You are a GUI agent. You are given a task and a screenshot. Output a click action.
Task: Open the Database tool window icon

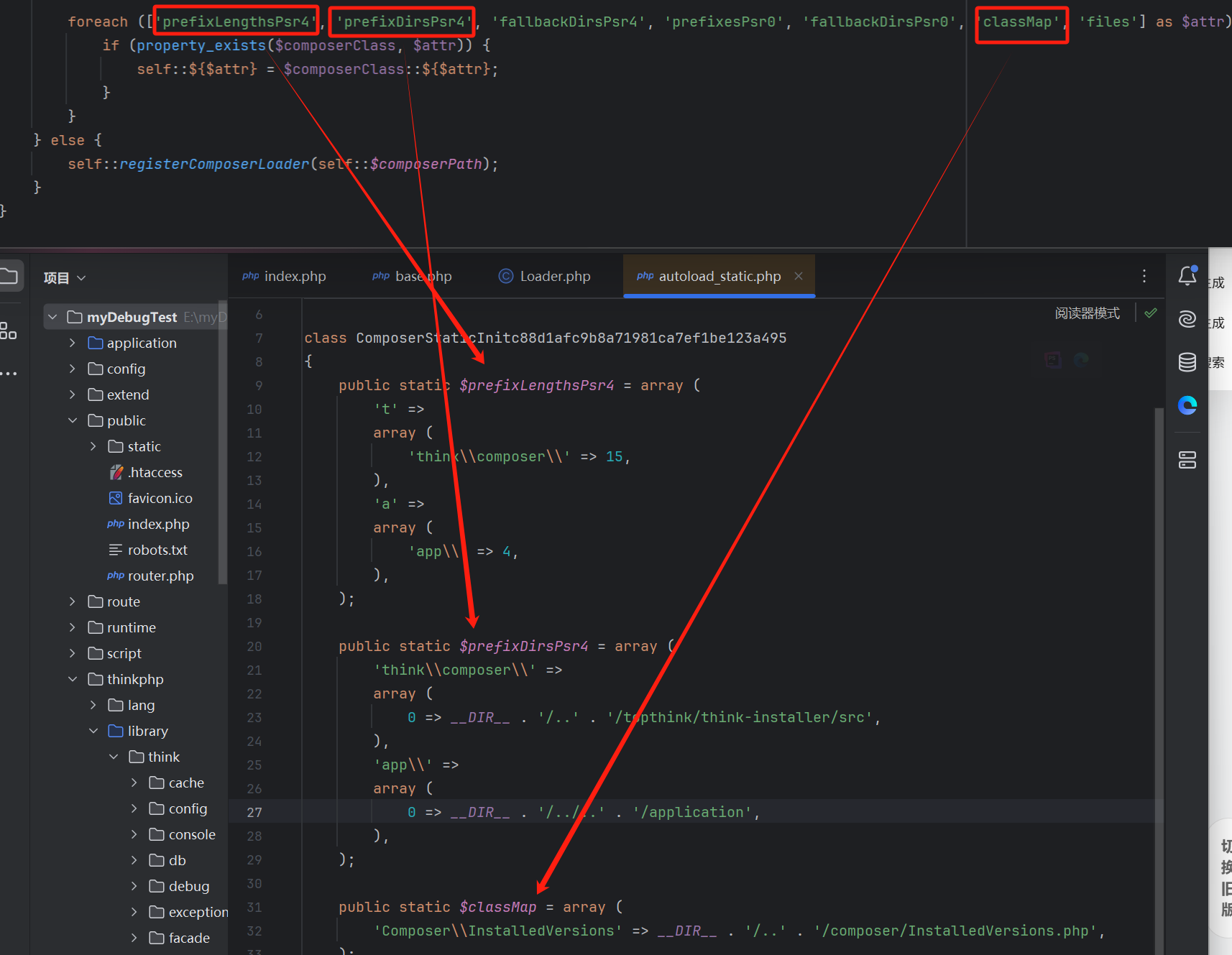[x=1187, y=362]
